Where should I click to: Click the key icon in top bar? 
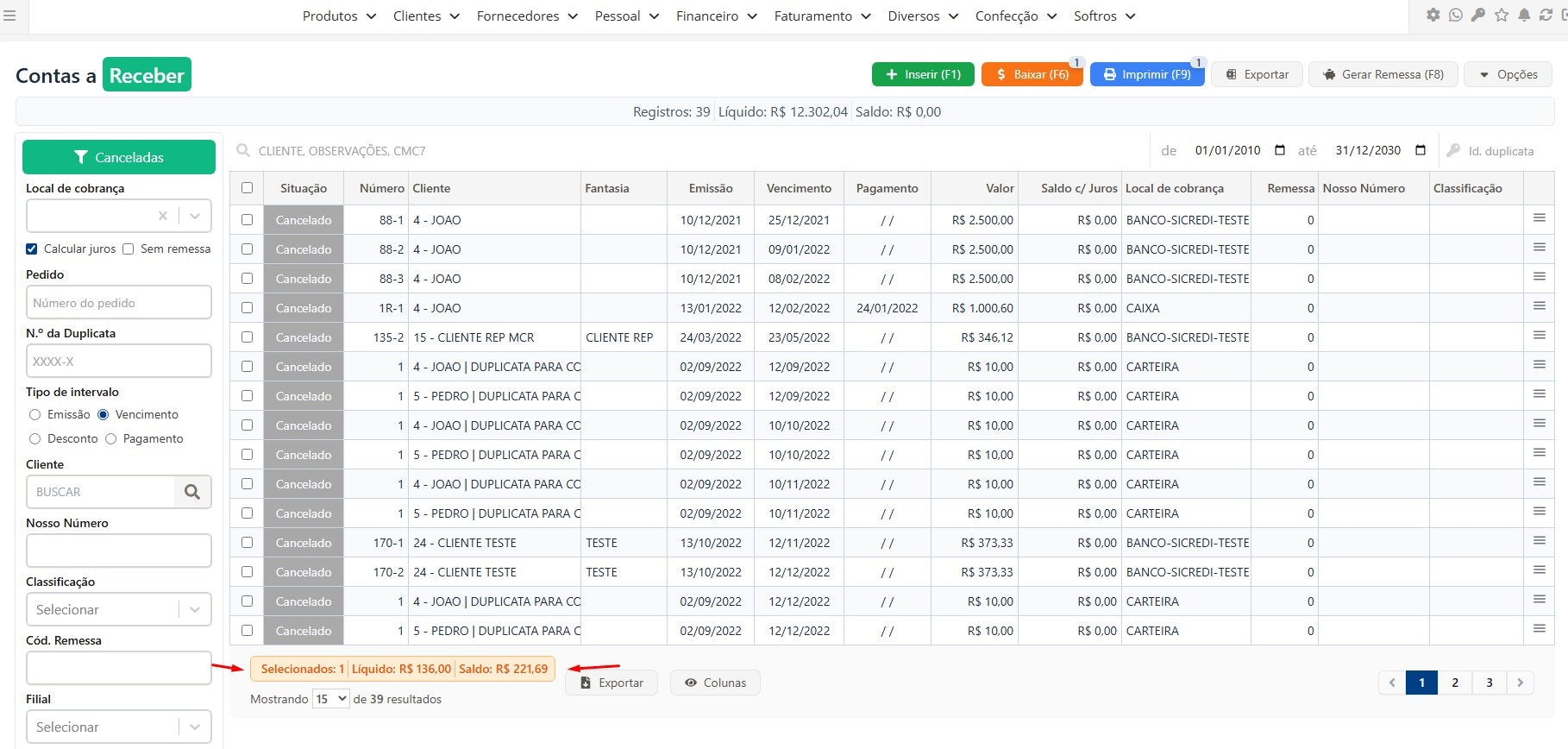[x=1478, y=15]
